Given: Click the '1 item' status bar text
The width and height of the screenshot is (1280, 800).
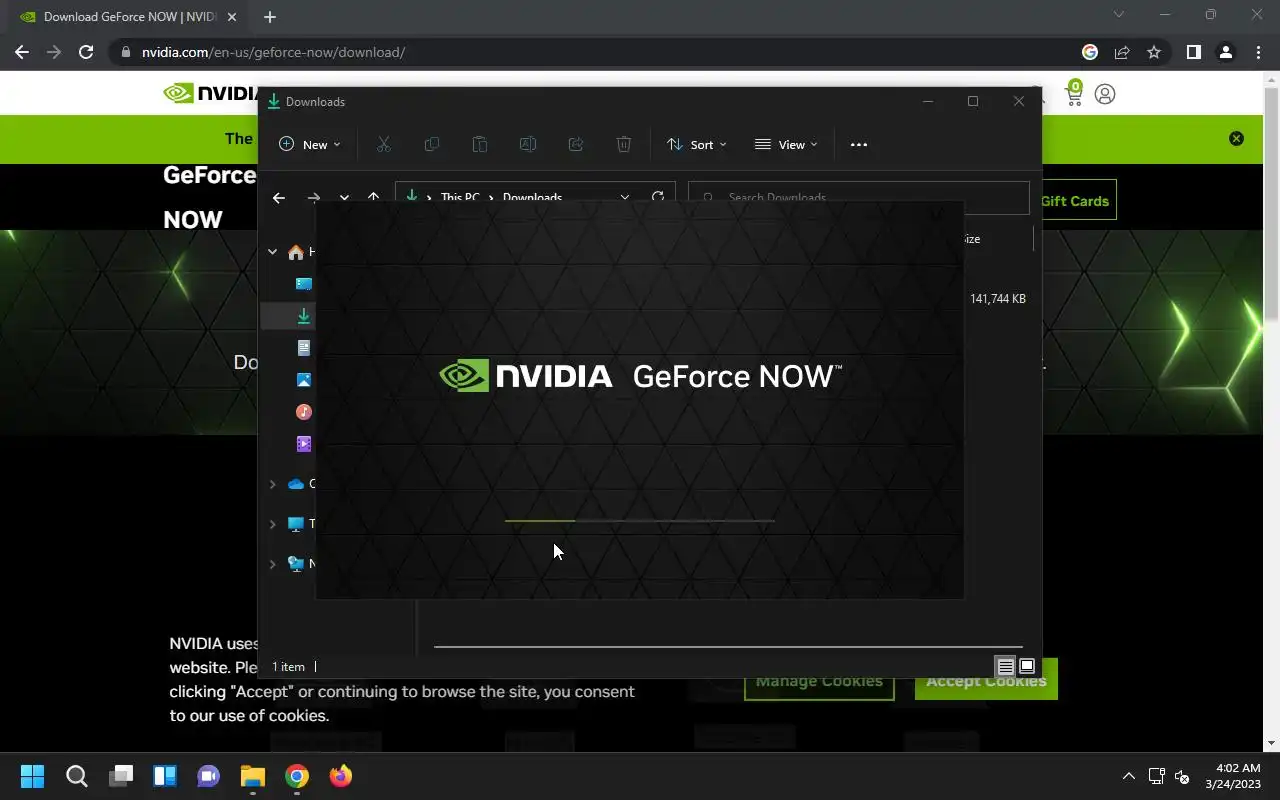Looking at the screenshot, I should click(x=288, y=667).
